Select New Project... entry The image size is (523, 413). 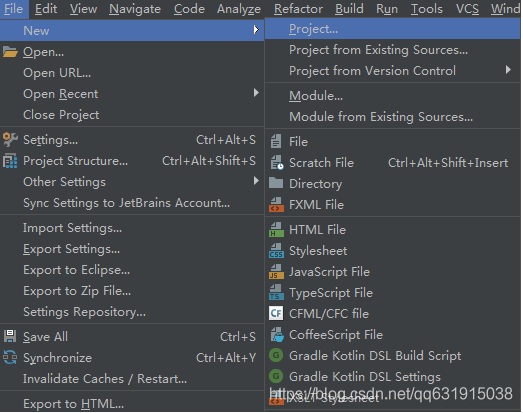coord(393,29)
